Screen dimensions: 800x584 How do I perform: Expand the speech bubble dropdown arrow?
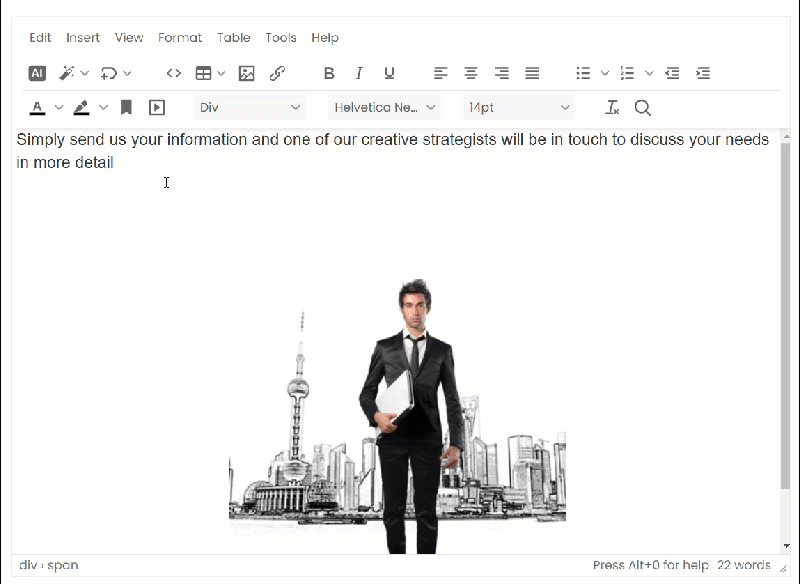[x=127, y=73]
